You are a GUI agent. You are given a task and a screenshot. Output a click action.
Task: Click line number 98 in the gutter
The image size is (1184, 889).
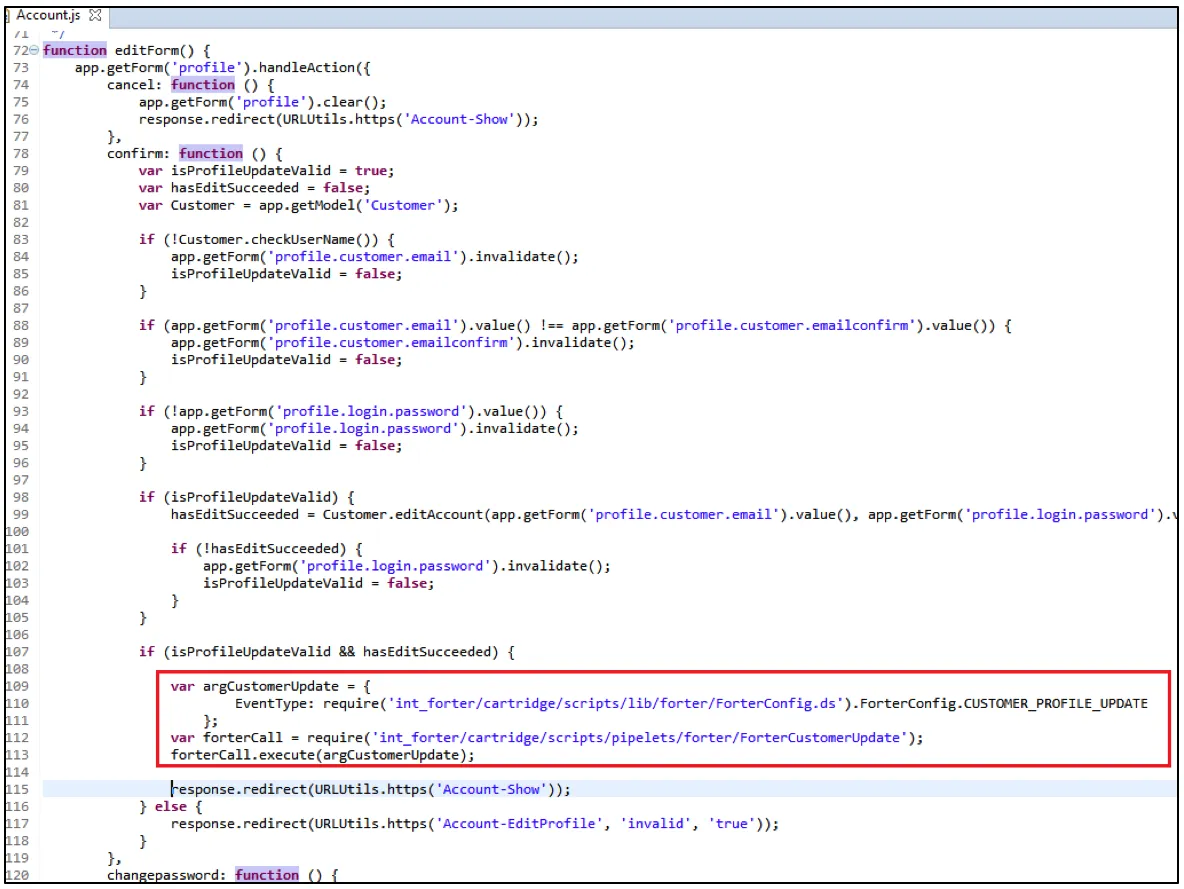(20, 498)
